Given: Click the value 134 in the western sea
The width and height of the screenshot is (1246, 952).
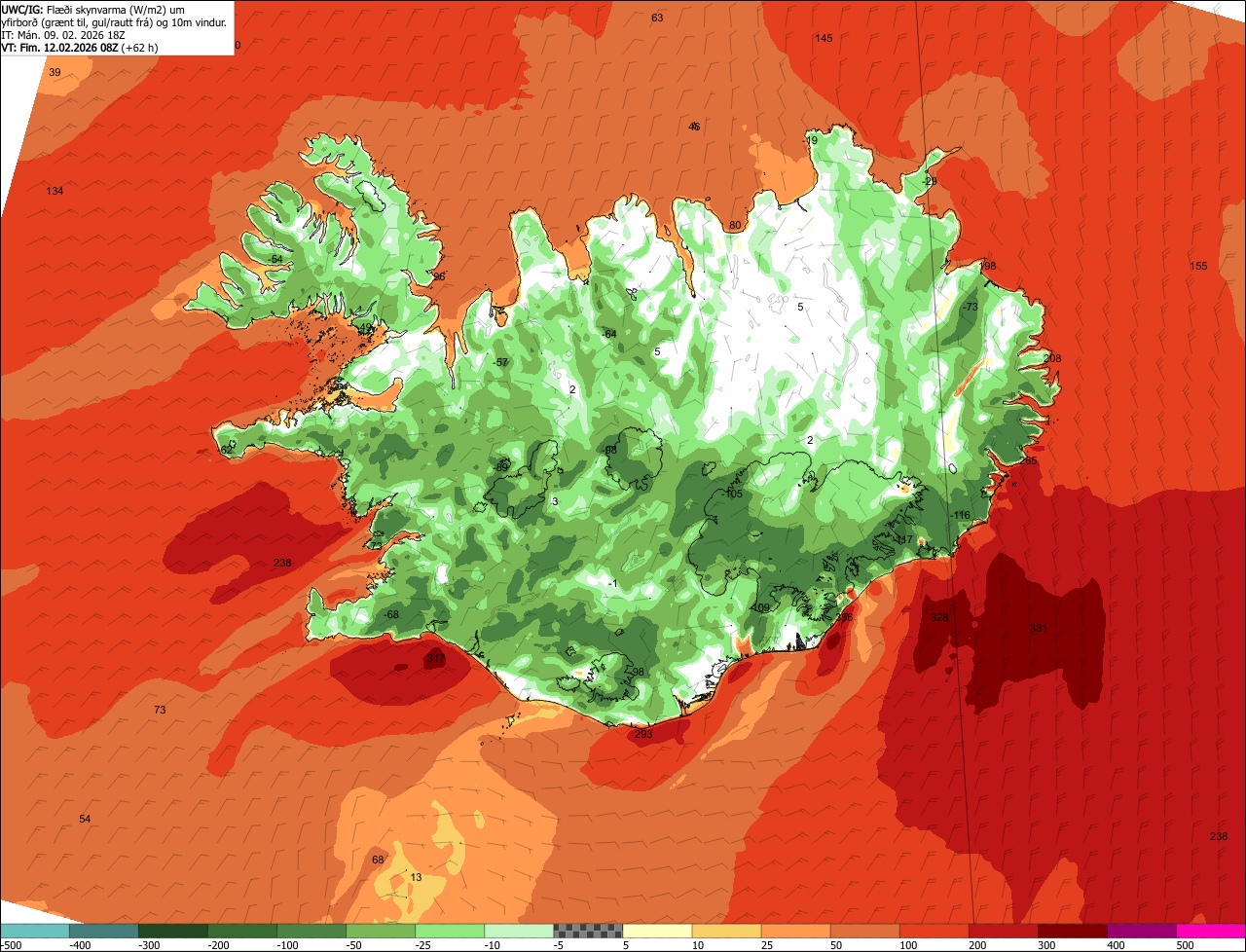Looking at the screenshot, I should [x=55, y=191].
